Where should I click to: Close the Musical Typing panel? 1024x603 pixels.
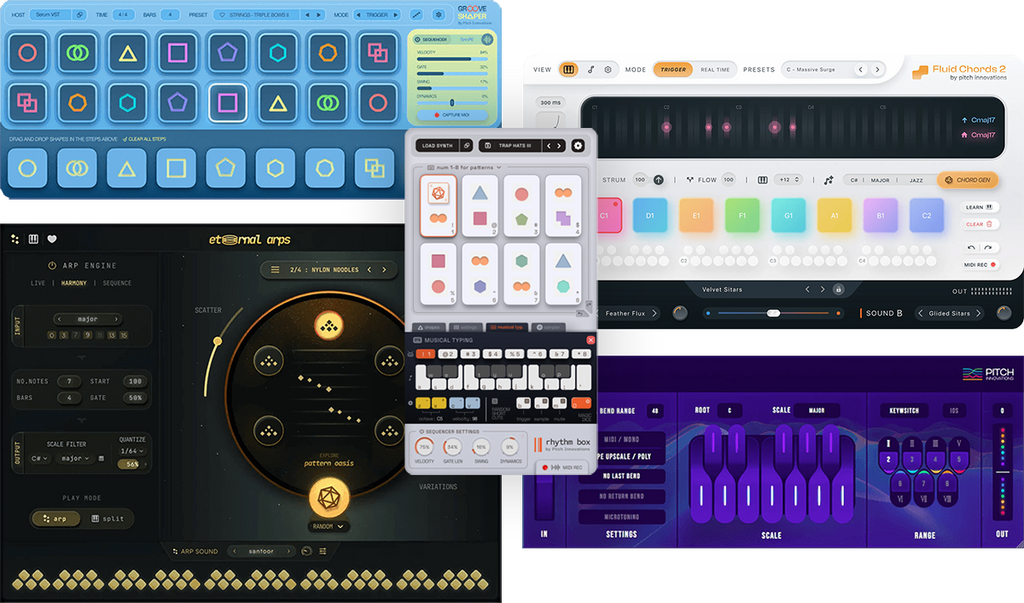[x=590, y=340]
